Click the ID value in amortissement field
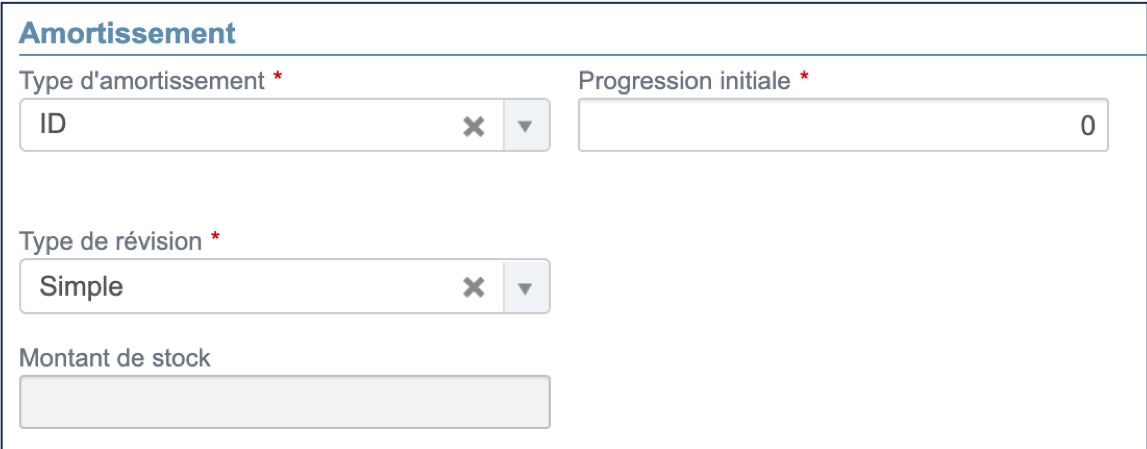The width and height of the screenshot is (1147, 449). [52, 126]
